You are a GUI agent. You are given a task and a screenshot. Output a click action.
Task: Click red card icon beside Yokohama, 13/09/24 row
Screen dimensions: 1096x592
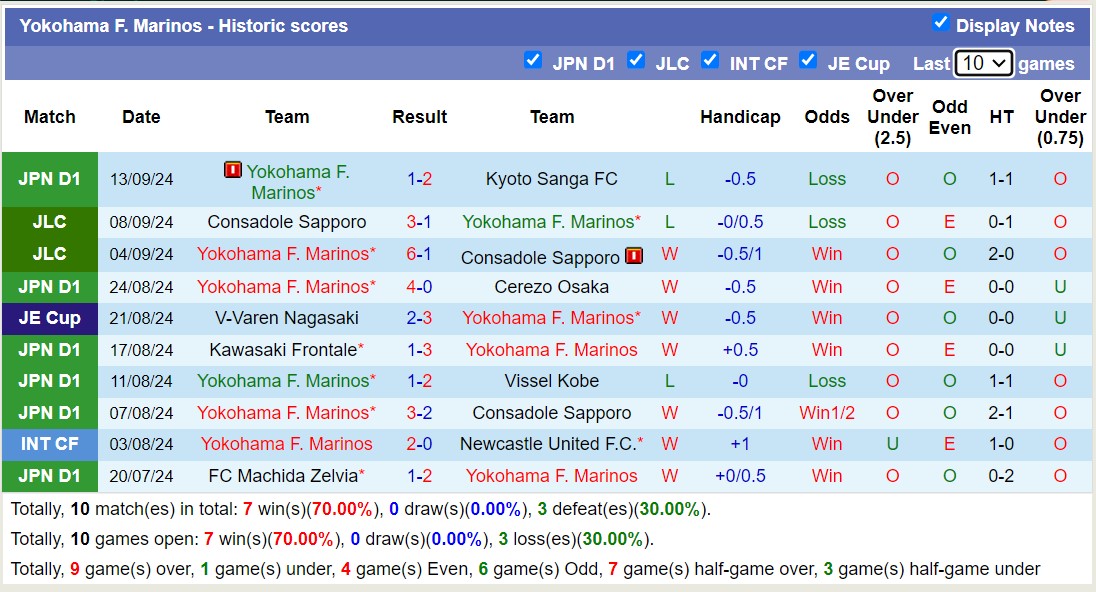coord(233,171)
